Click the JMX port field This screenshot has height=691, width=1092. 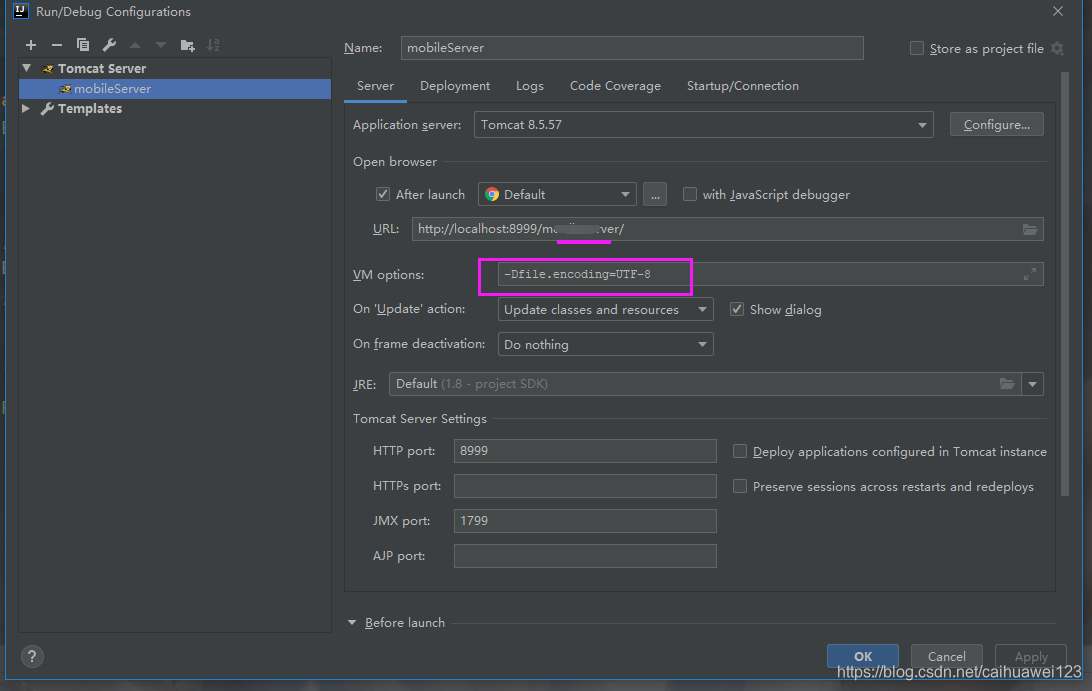click(585, 520)
